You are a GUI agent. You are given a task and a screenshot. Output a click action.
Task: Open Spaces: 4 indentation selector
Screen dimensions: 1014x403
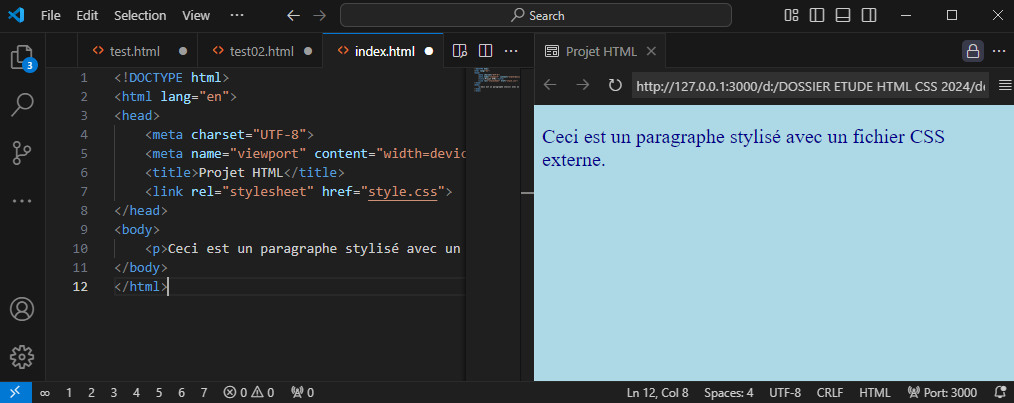[x=729, y=392]
